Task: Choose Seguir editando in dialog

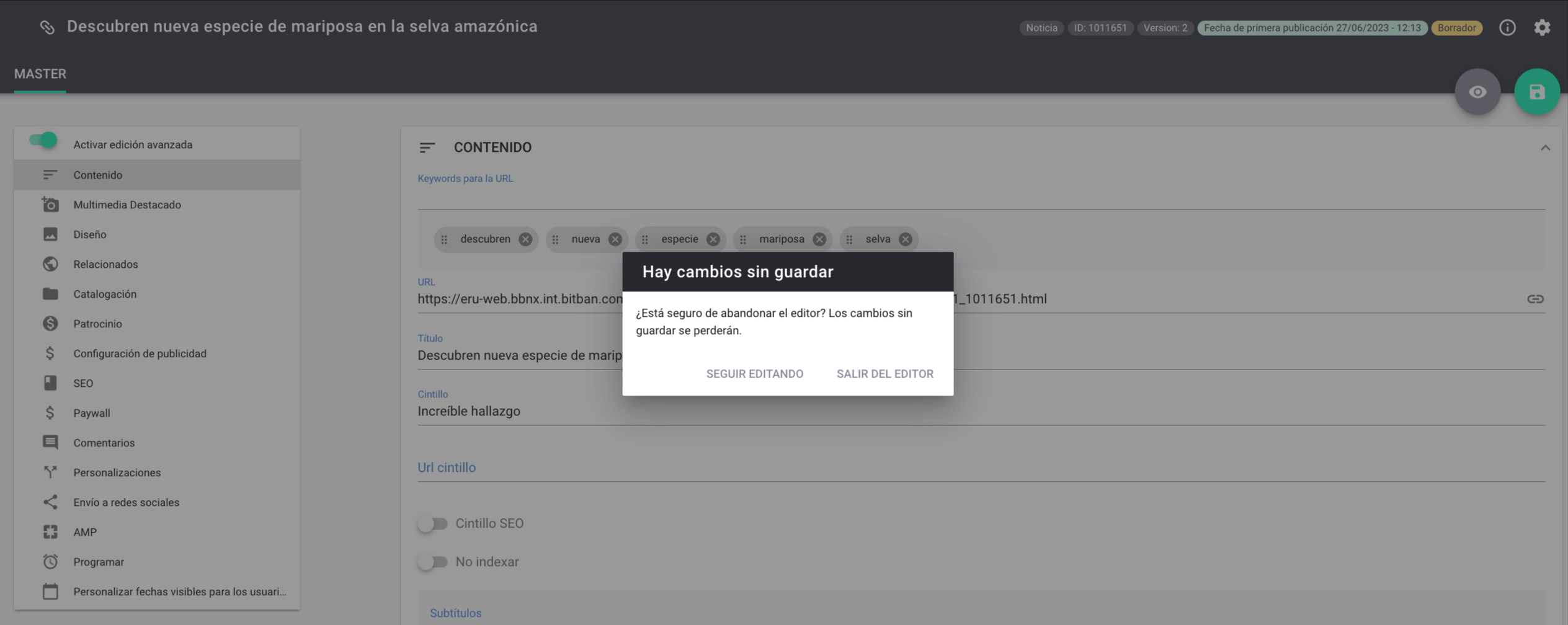Action: (x=754, y=374)
